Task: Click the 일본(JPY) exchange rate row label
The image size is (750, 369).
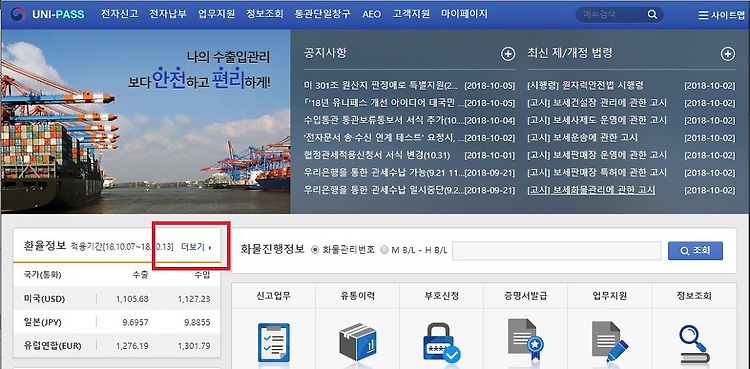Action: click(43, 322)
